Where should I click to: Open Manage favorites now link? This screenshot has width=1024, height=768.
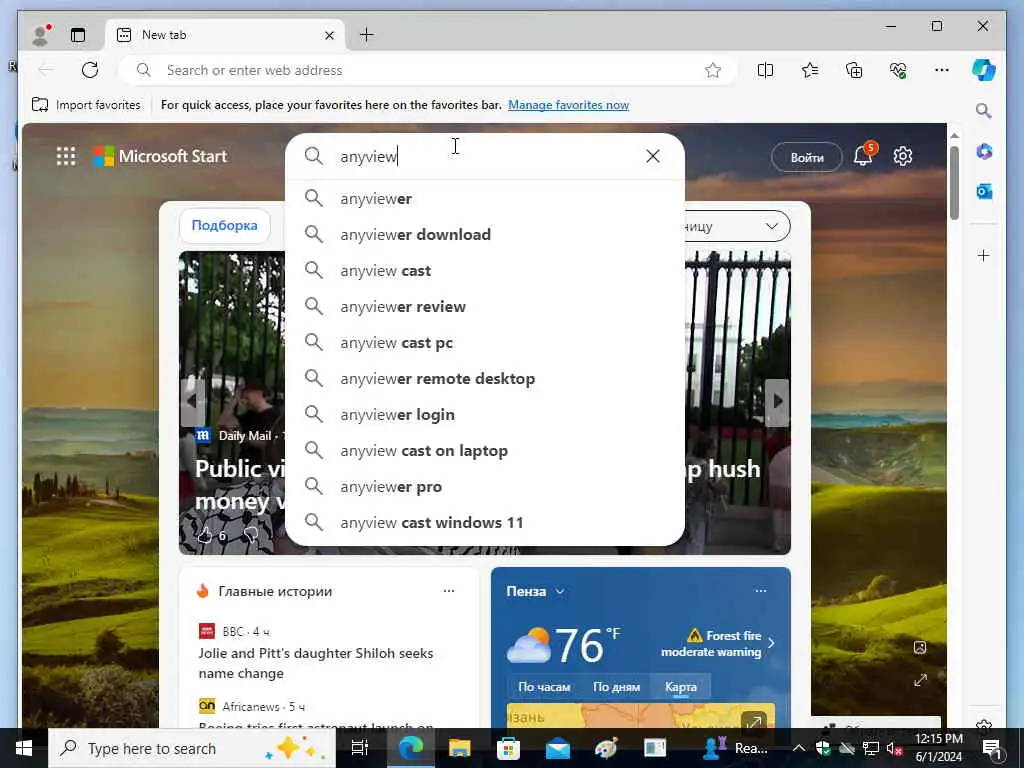click(568, 104)
